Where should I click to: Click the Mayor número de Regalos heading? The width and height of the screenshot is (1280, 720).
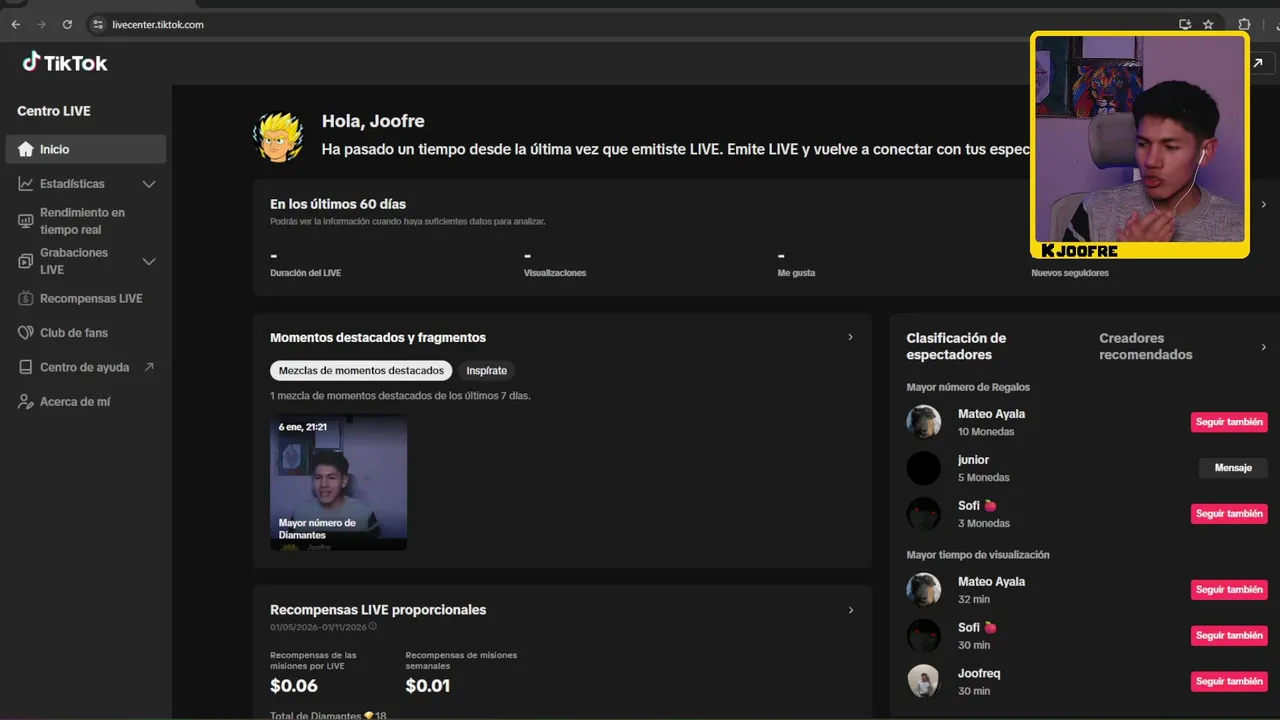click(x=968, y=387)
